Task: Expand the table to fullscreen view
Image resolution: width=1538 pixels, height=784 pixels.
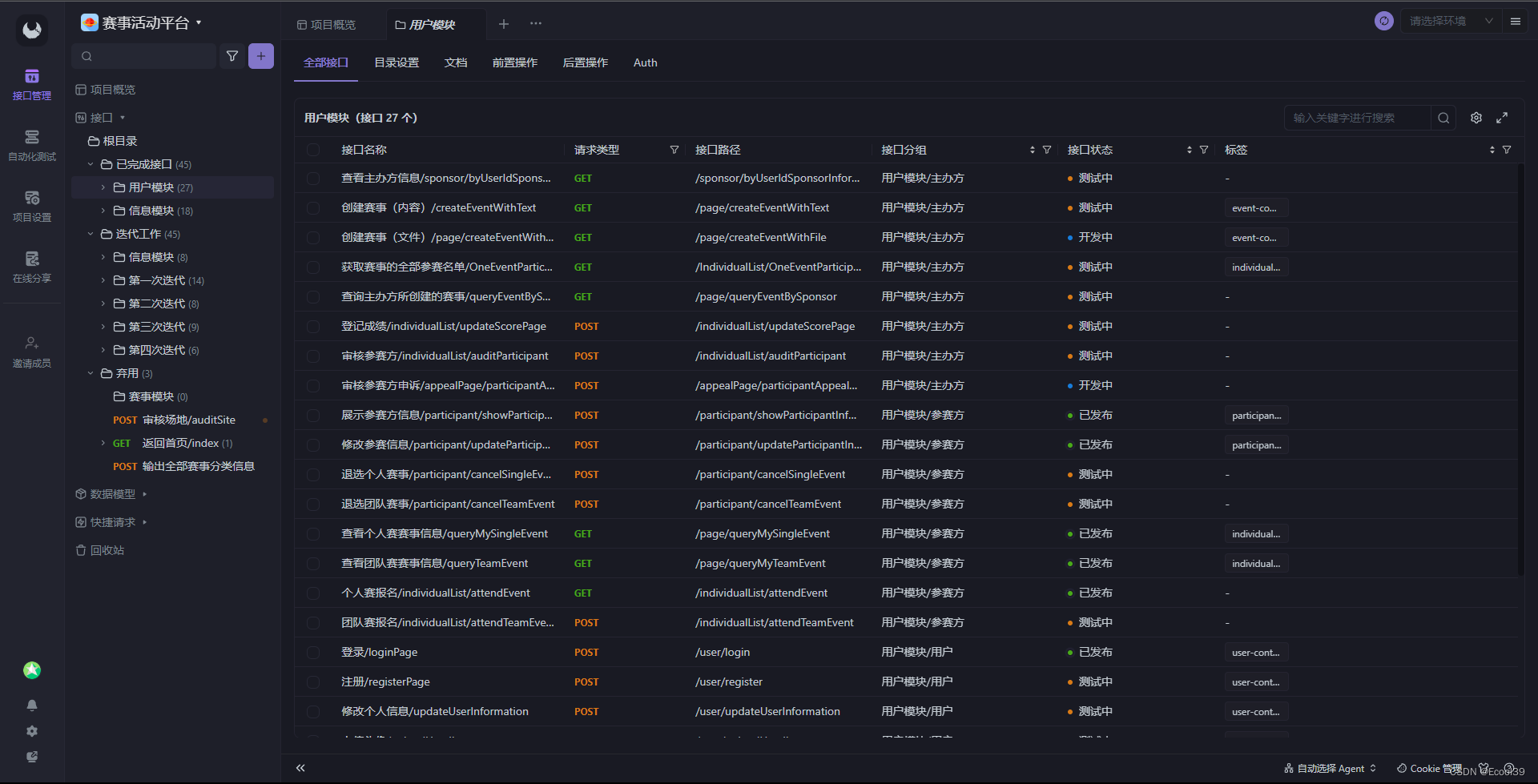Action: tap(1503, 118)
